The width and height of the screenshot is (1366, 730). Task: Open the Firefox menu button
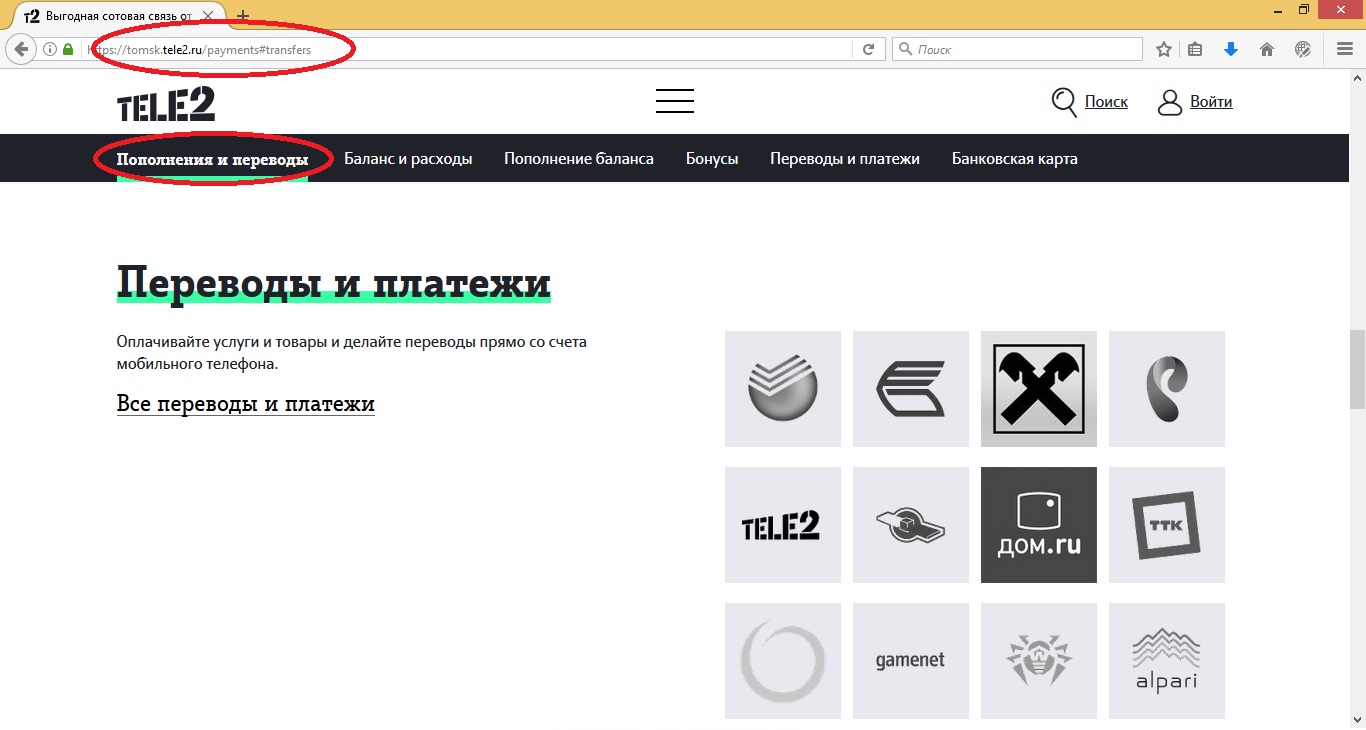click(x=1344, y=48)
